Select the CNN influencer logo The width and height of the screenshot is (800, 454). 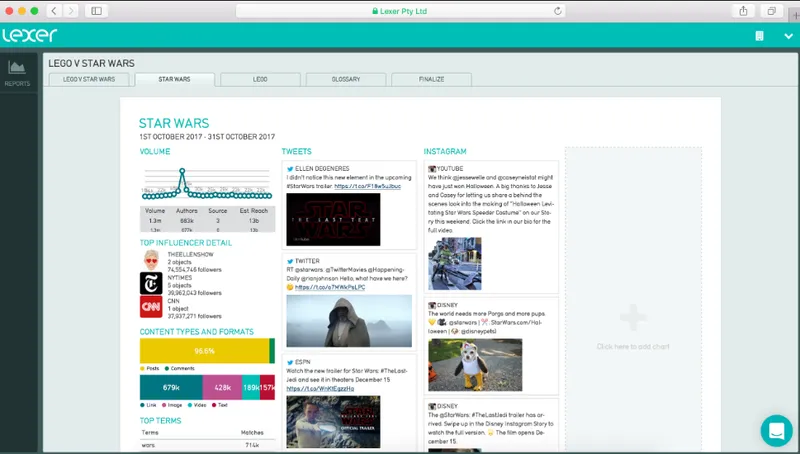[151, 307]
